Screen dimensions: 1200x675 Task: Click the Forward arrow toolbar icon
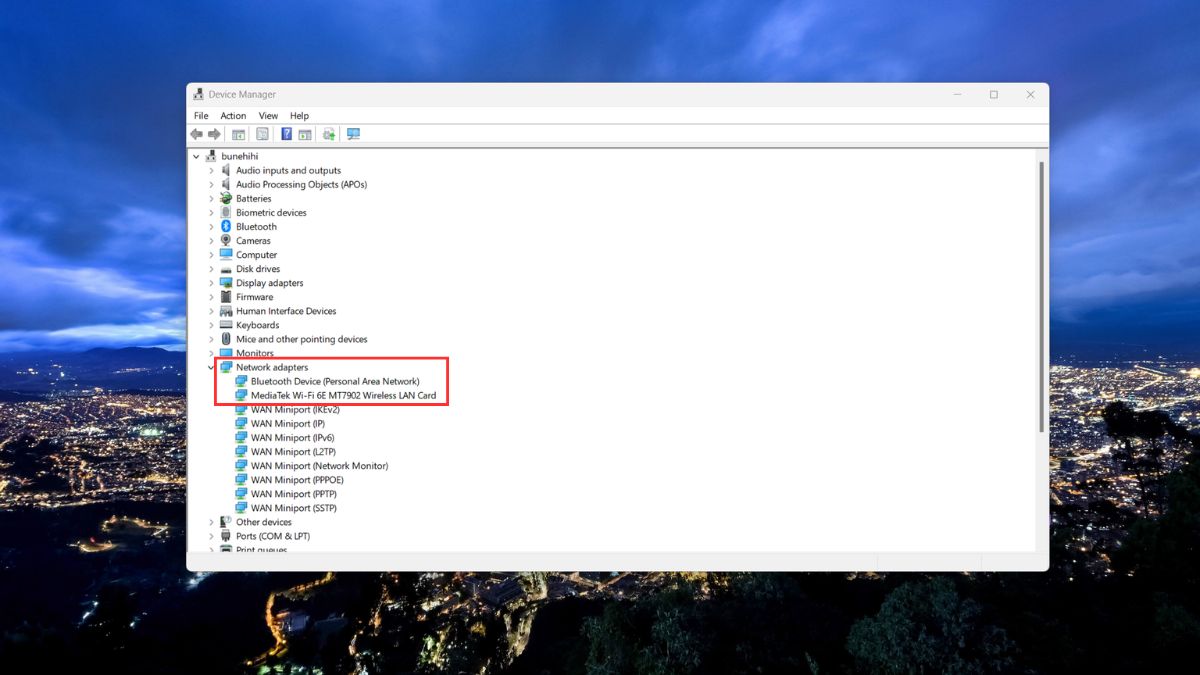214,134
